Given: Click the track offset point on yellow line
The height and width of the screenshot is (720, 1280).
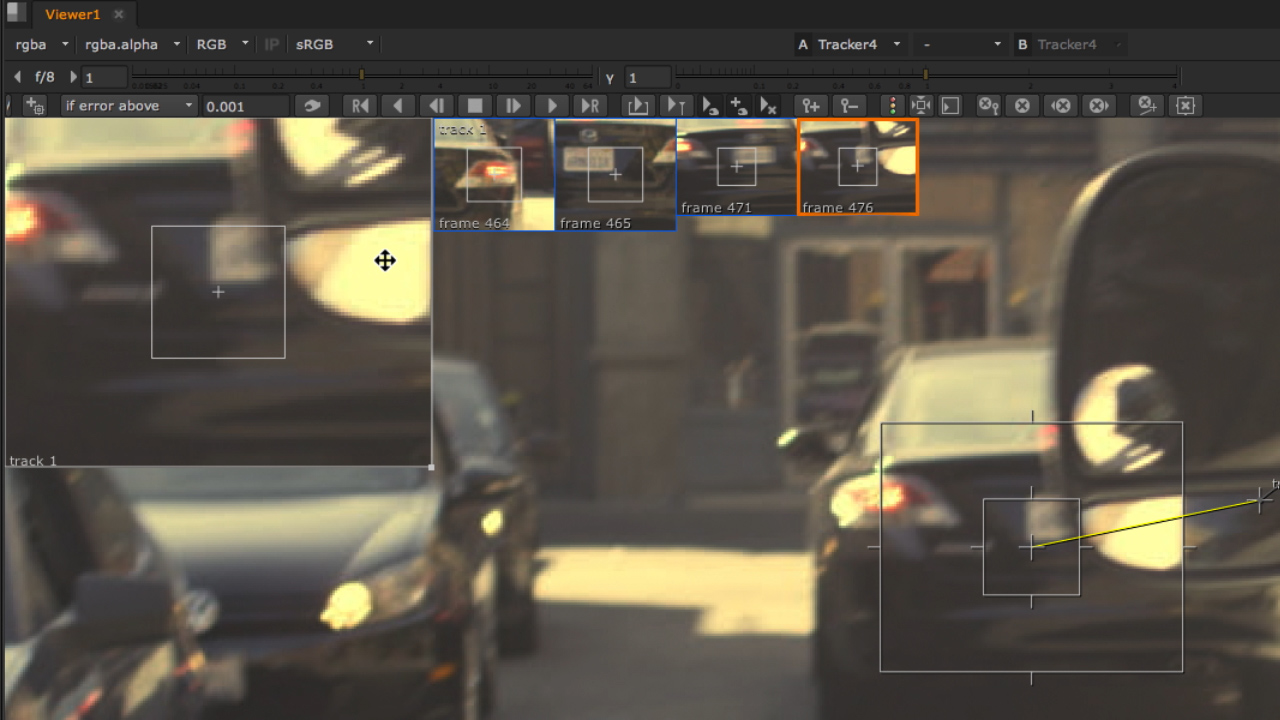Looking at the screenshot, I should [1261, 502].
